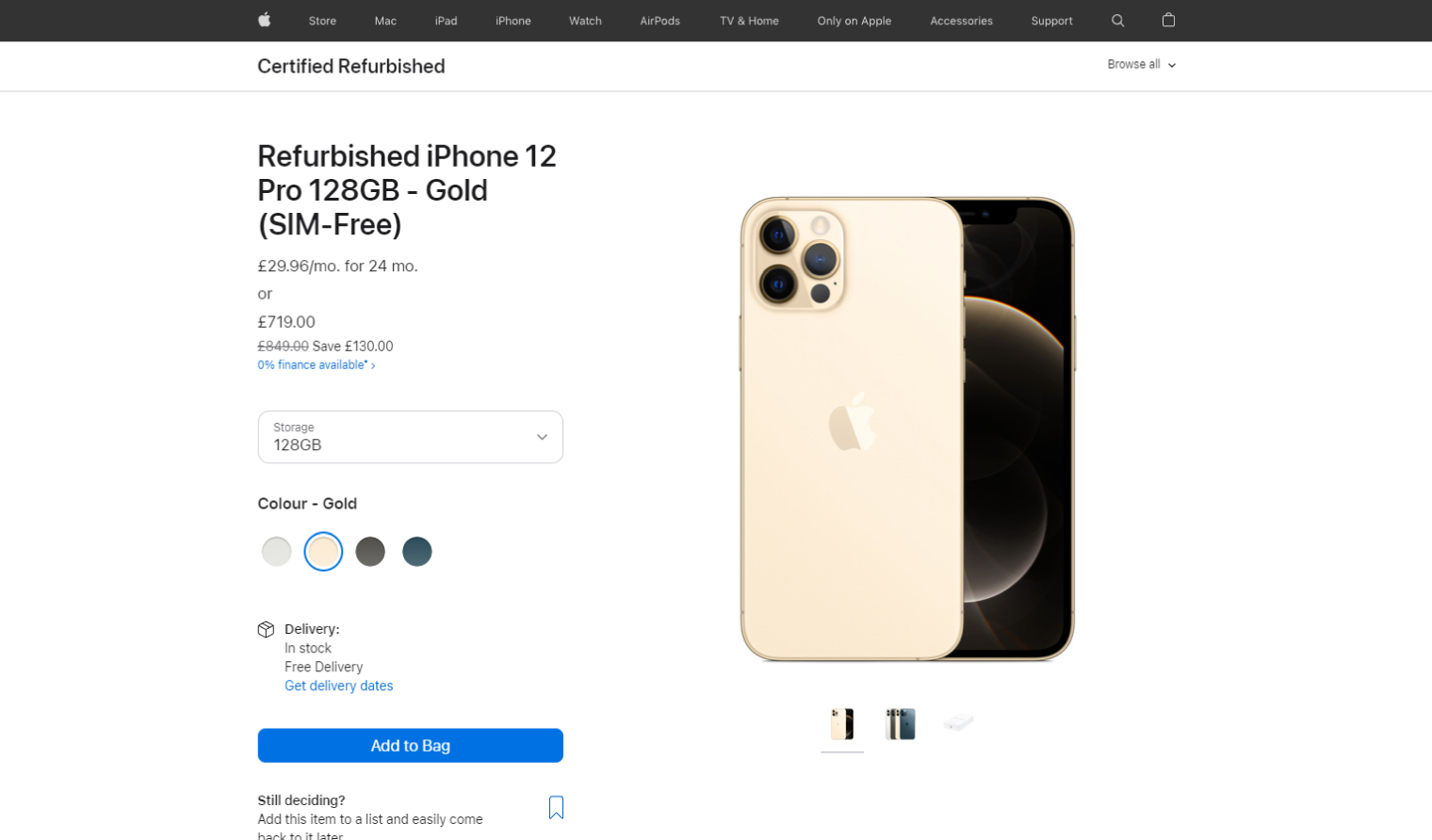This screenshot has width=1432, height=840.
Task: Open the Accessories menu item
Action: pos(961,20)
